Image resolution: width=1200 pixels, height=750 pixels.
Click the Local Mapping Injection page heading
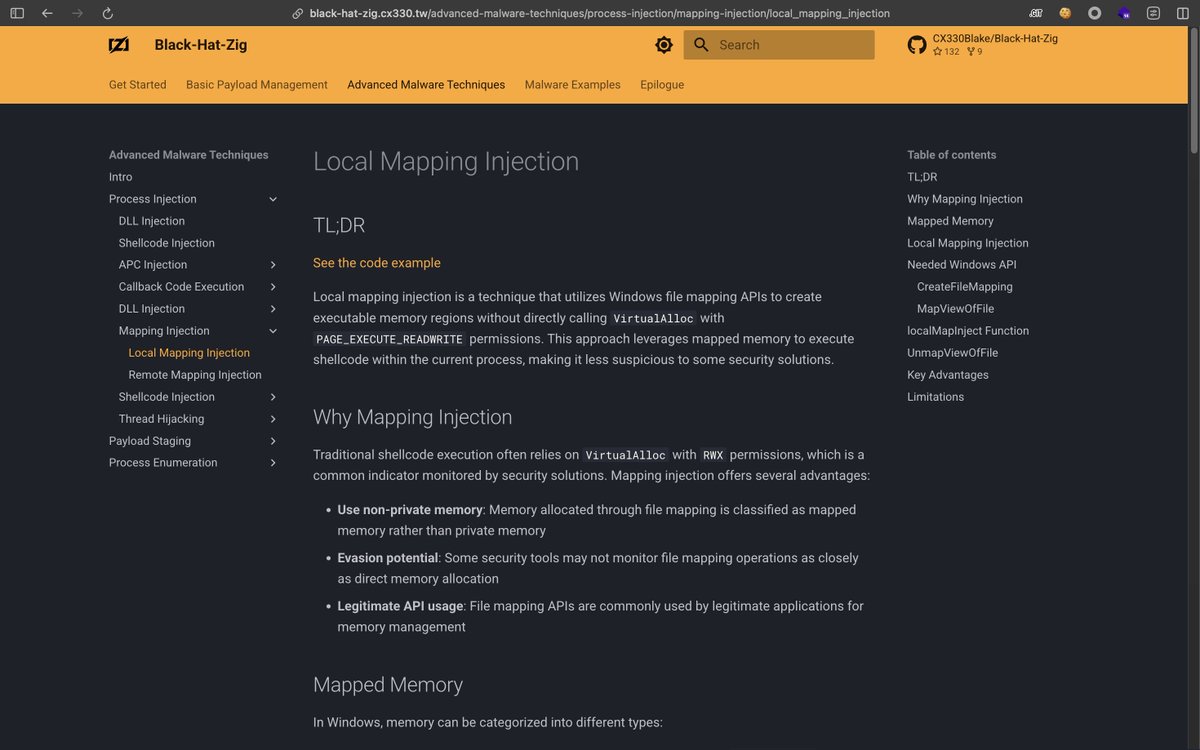[446, 162]
